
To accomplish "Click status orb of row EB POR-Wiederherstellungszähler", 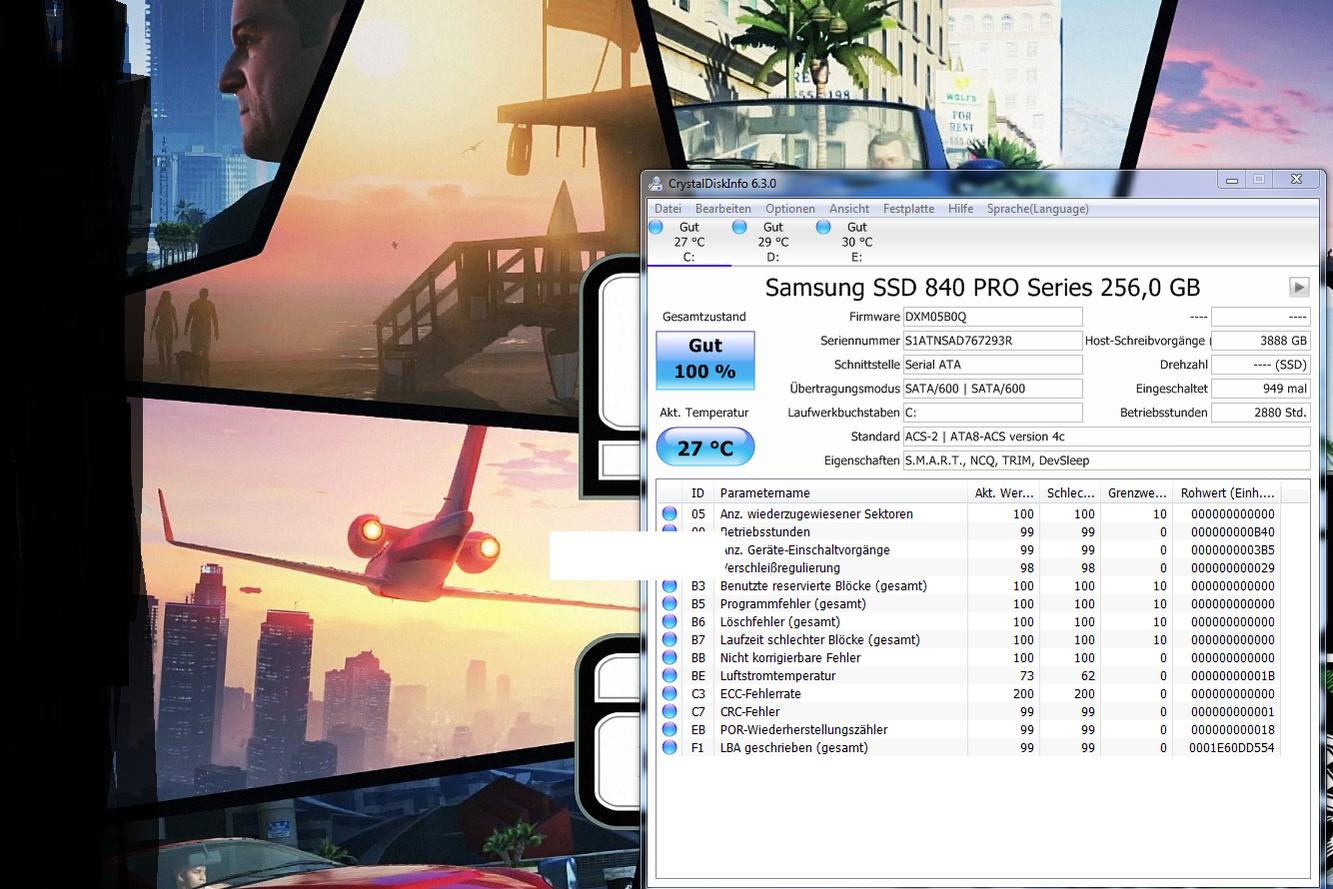I will (x=669, y=730).
